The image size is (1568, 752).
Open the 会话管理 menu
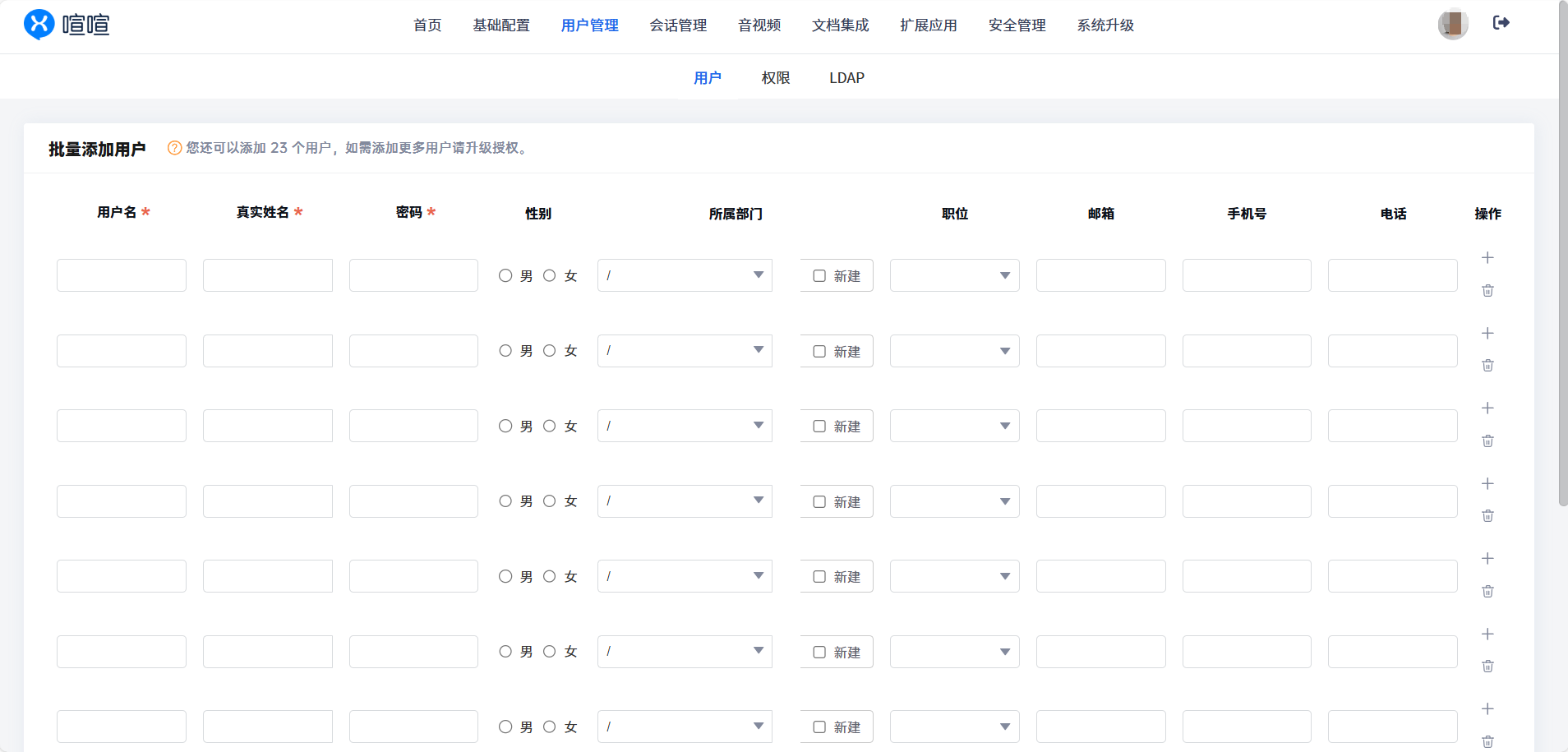pyautogui.click(x=678, y=25)
